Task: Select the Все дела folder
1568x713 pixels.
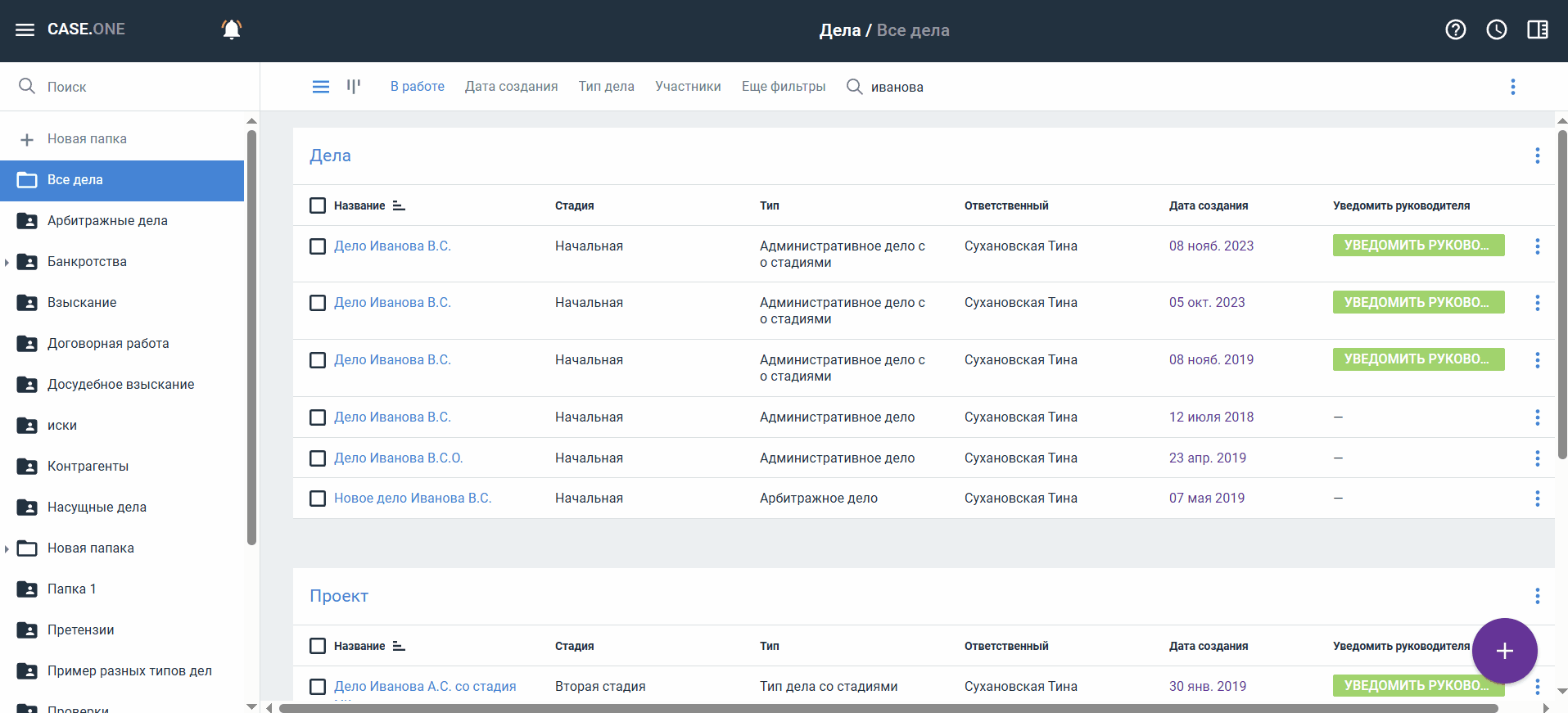Action: tap(122, 181)
